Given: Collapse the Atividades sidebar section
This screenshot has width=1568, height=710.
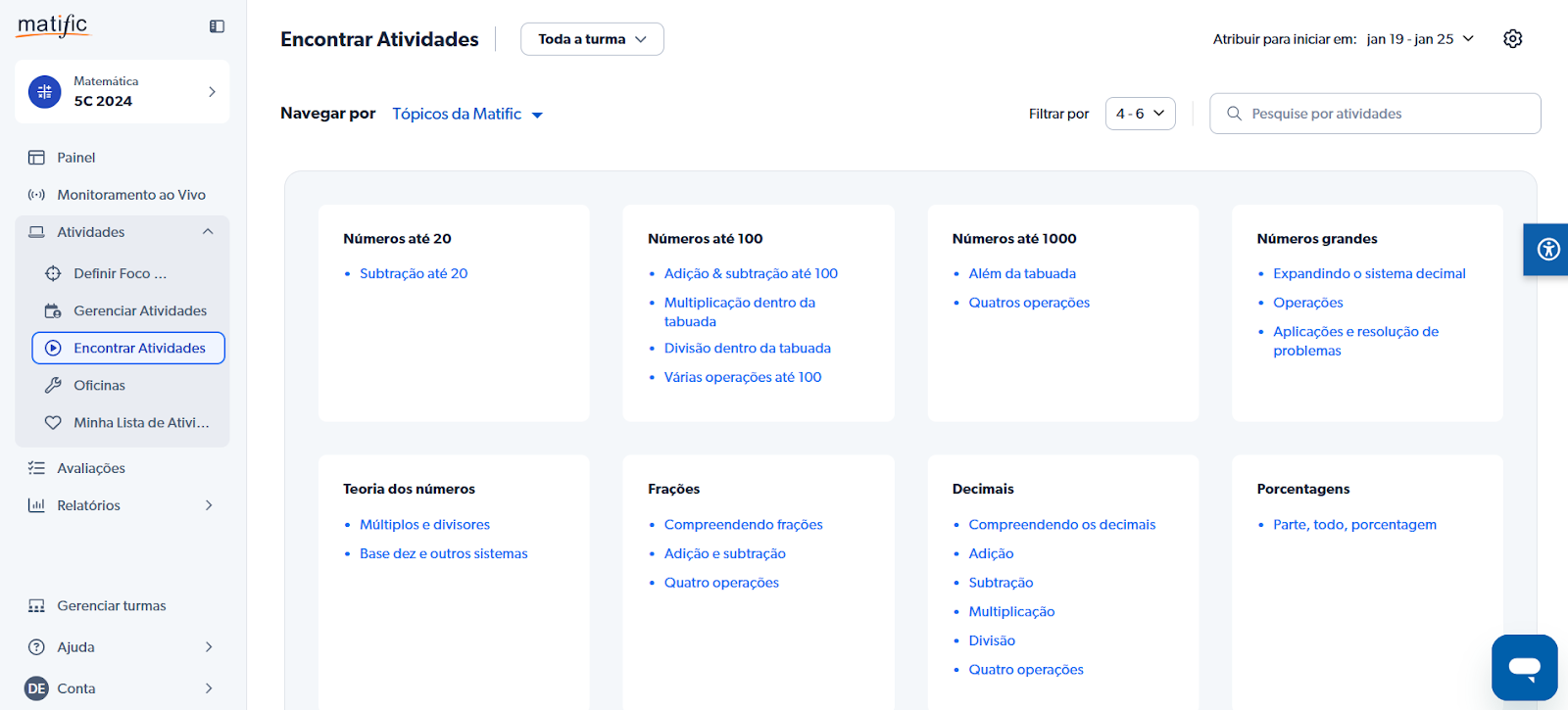Looking at the screenshot, I should (208, 232).
